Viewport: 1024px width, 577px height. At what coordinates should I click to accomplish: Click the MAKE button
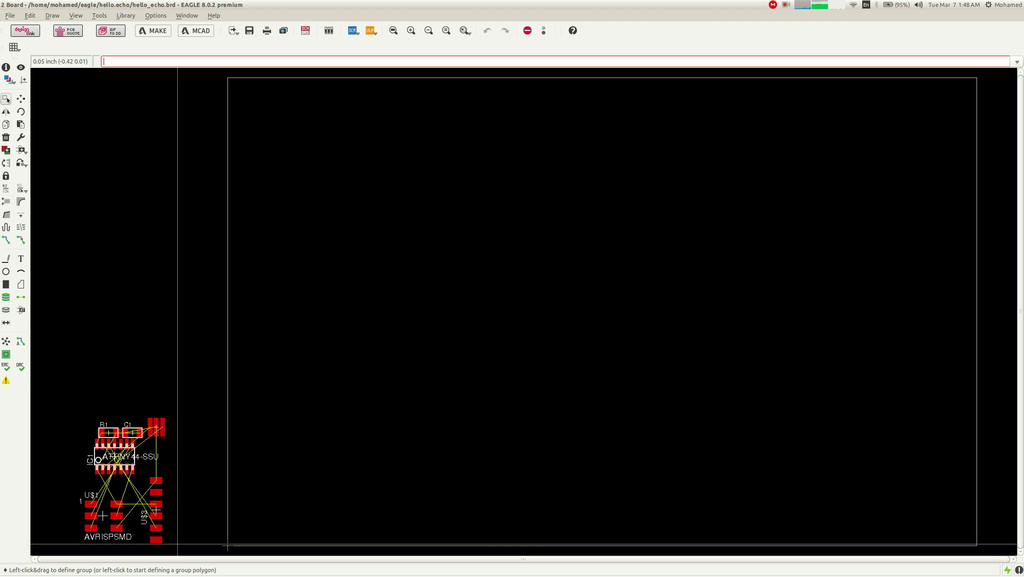pyautogui.click(x=153, y=31)
